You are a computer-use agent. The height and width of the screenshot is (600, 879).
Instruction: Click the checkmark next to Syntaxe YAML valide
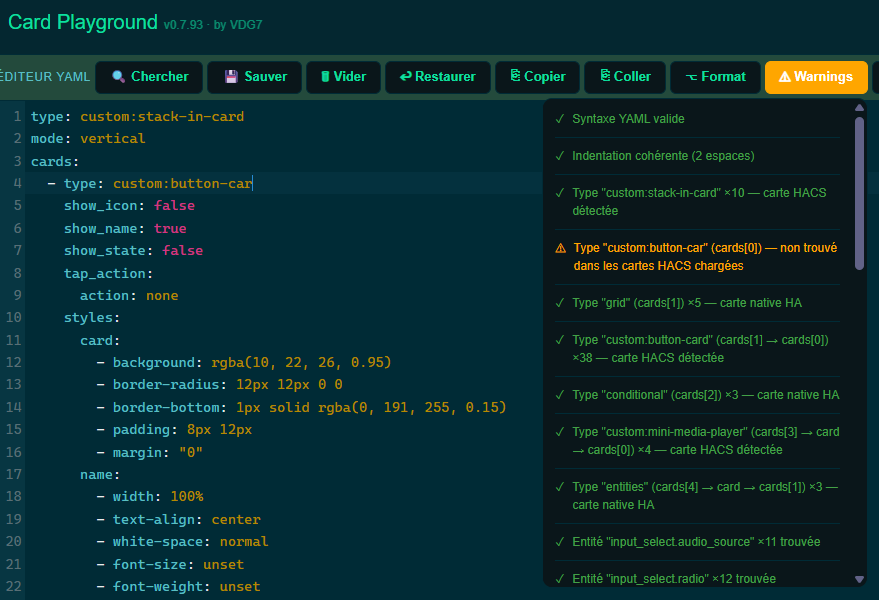tap(560, 119)
